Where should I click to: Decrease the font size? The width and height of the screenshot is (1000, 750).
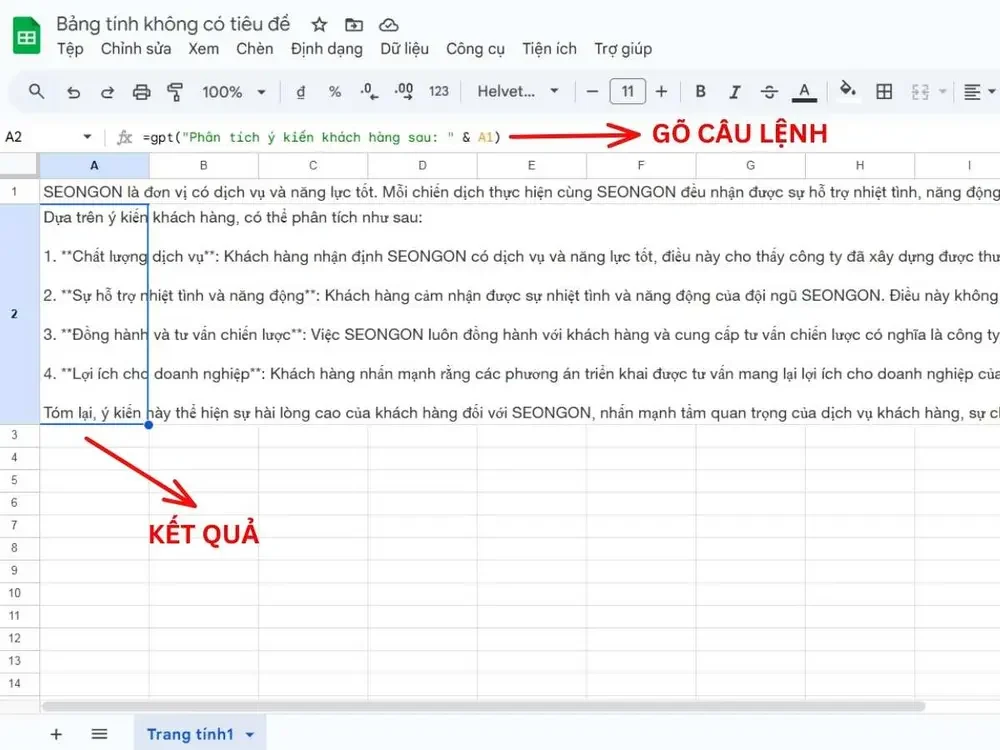tap(592, 92)
